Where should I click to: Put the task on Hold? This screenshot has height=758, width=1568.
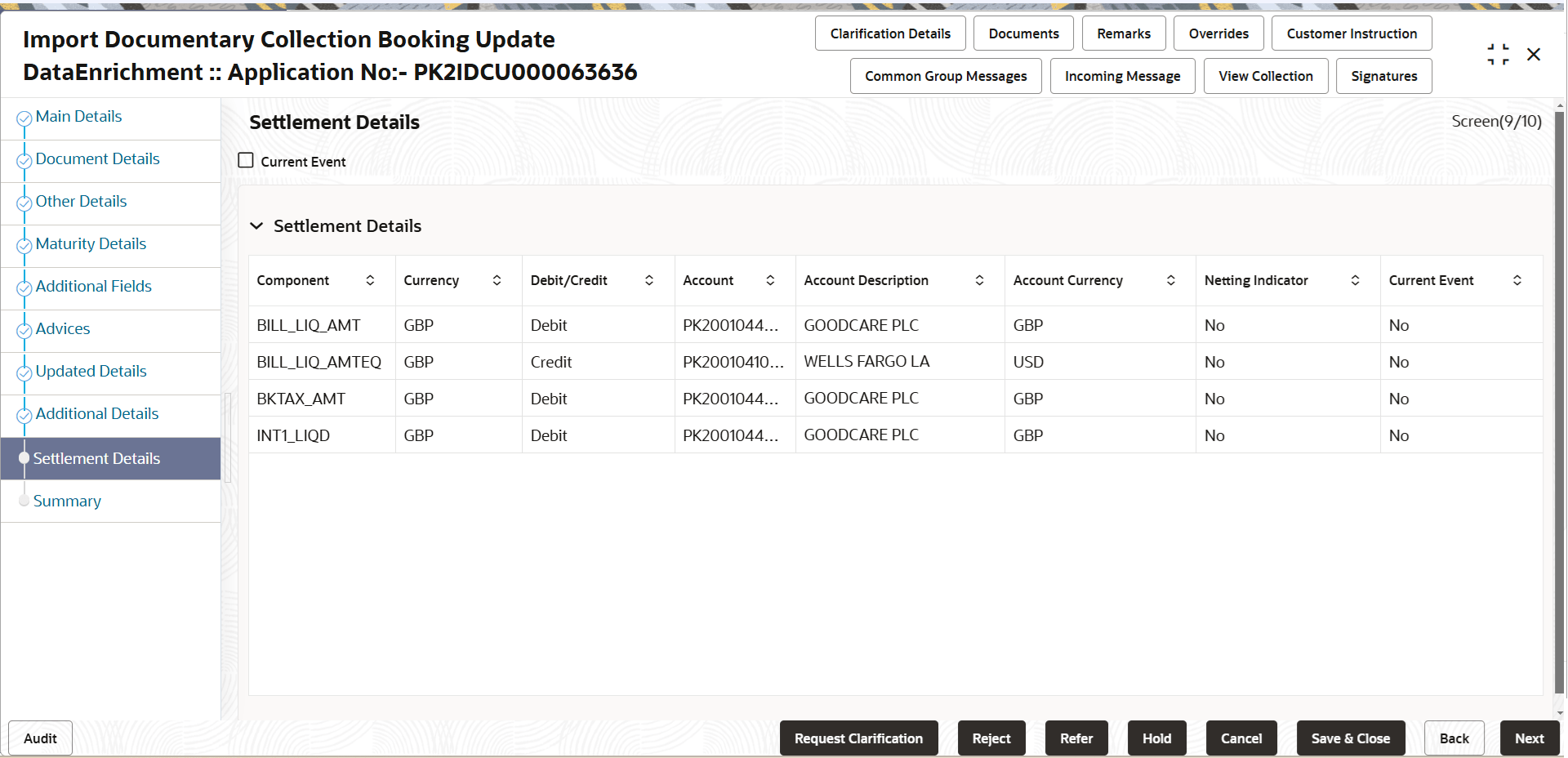tap(1156, 738)
